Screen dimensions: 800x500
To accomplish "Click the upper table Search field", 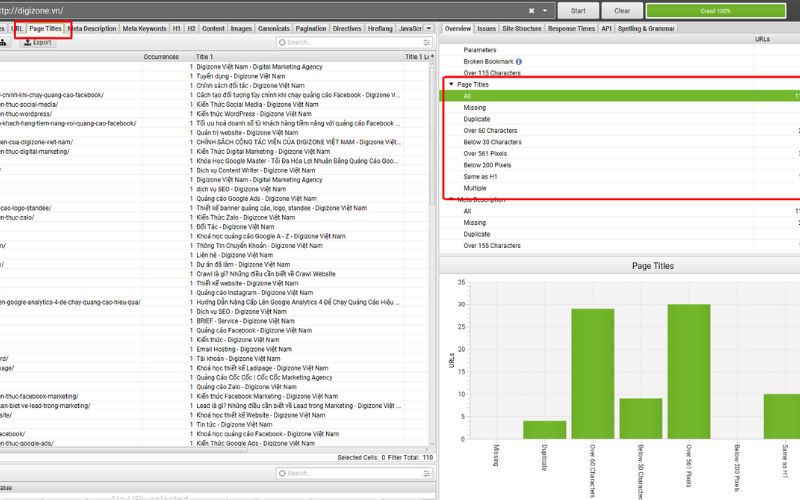I will pos(350,42).
